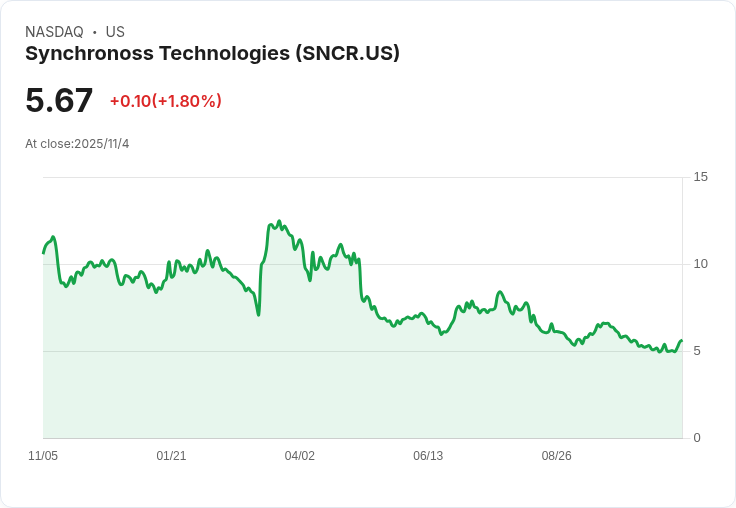Click the highest peak of the price line
This screenshot has width=736, height=508.
point(279,222)
